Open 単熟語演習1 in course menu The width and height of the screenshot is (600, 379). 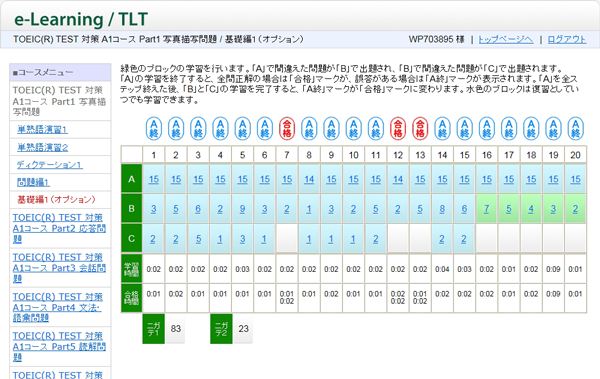(42, 129)
